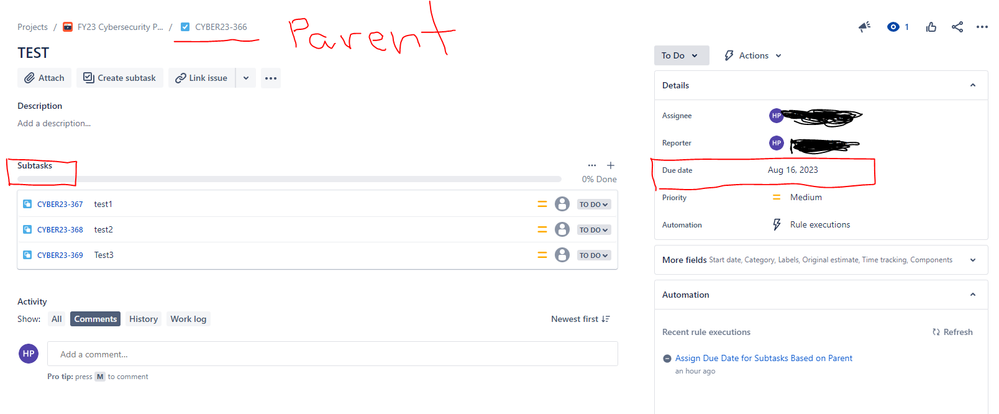Click the Rule executions lightning icon
Image resolution: width=999 pixels, height=414 pixels.
click(776, 225)
